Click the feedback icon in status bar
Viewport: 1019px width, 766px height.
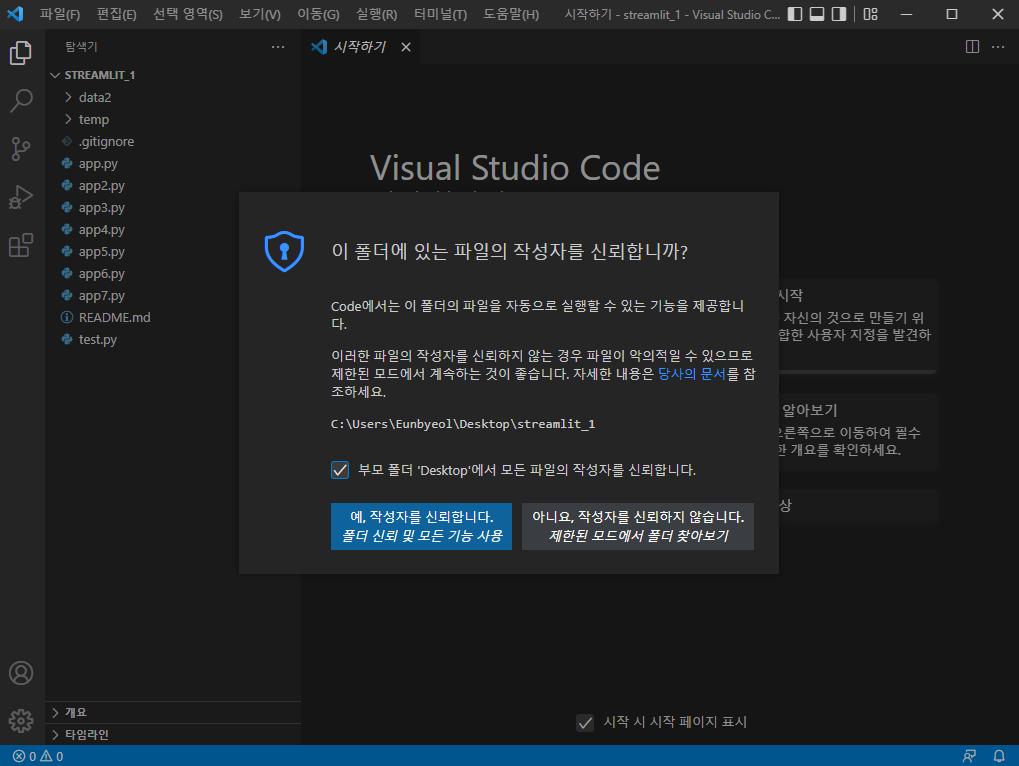coord(969,756)
